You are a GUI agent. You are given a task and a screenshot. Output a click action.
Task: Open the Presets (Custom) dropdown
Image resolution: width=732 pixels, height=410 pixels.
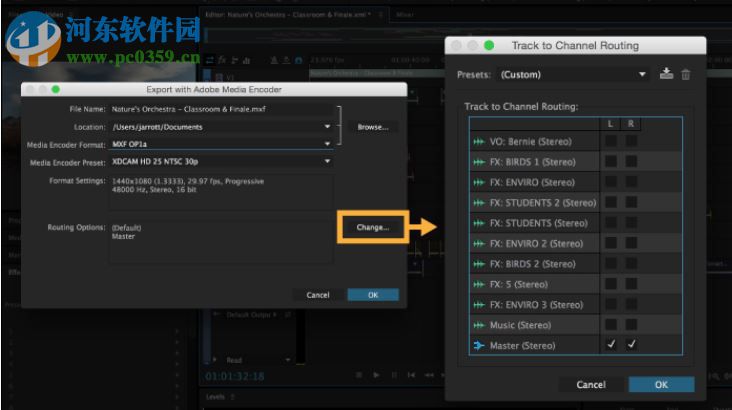coord(573,75)
